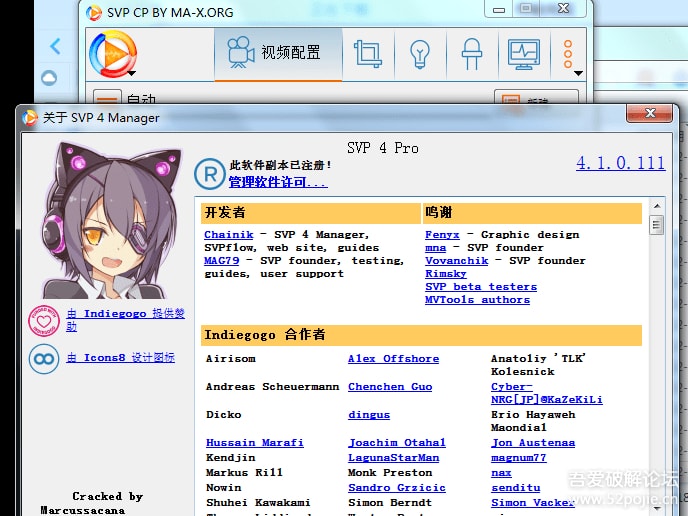Image resolution: width=688 pixels, height=516 pixels.
Task: Open the Vovanchik link
Action: click(x=456, y=261)
